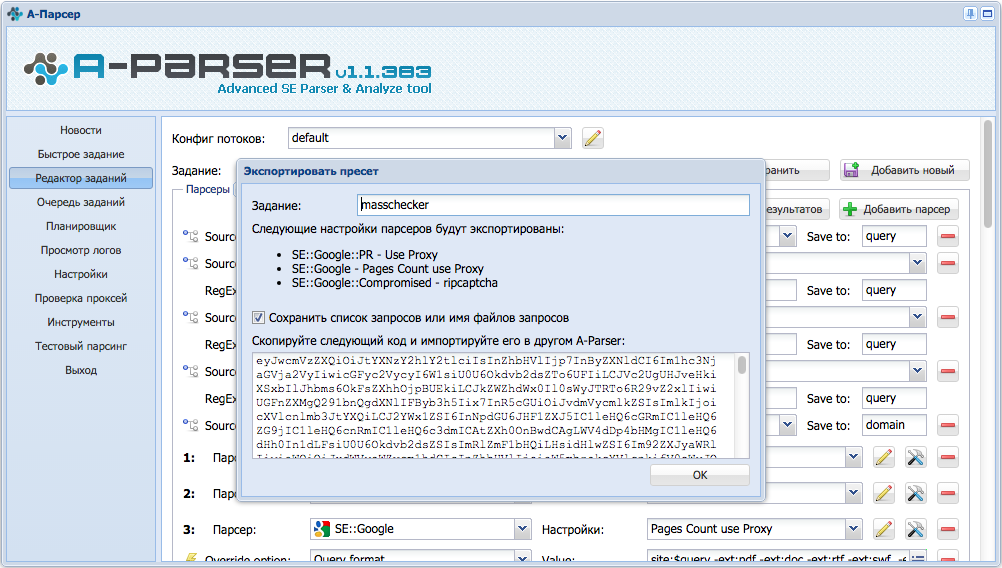This screenshot has height=568, width=1002.
Task: Click the A-Parser logo banner
Action: tap(227, 72)
